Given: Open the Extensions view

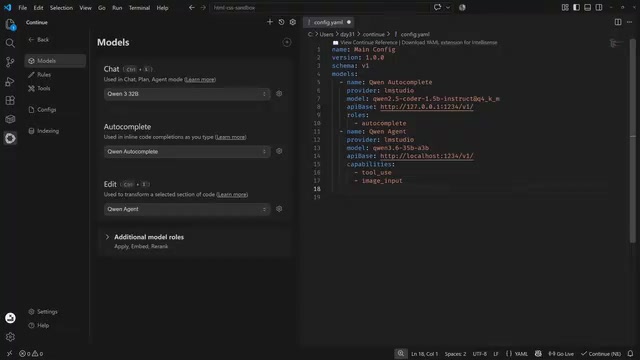Looking at the screenshot, I should point(10,100).
